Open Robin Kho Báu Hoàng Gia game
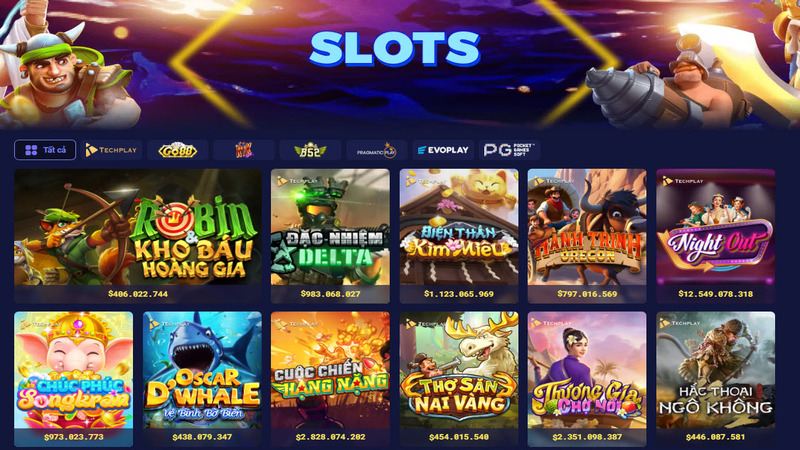The image size is (800, 450). click(138, 236)
